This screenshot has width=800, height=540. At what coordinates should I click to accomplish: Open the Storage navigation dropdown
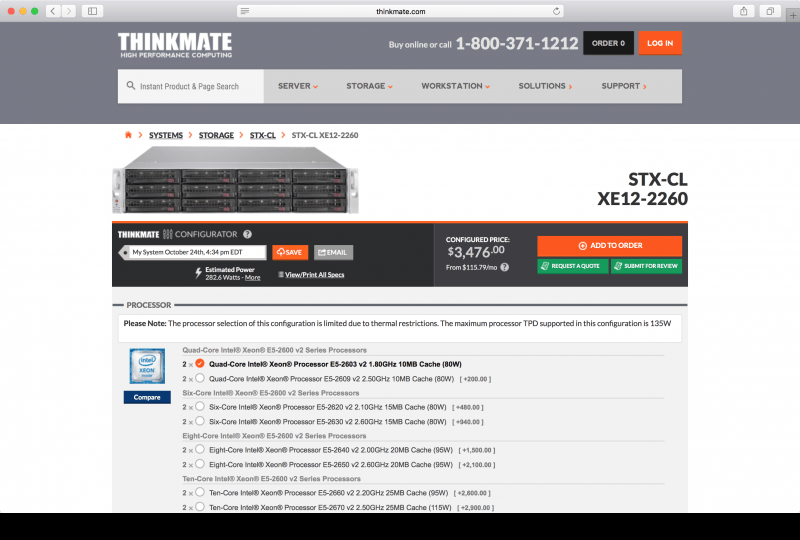pyautogui.click(x=369, y=86)
